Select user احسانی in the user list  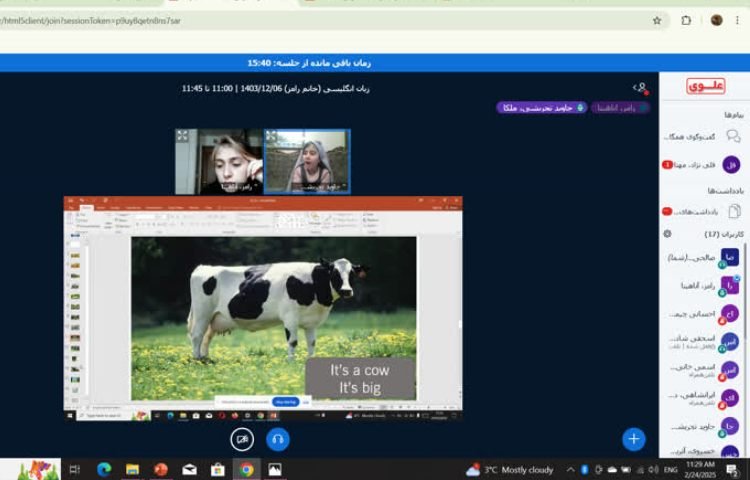click(x=702, y=314)
